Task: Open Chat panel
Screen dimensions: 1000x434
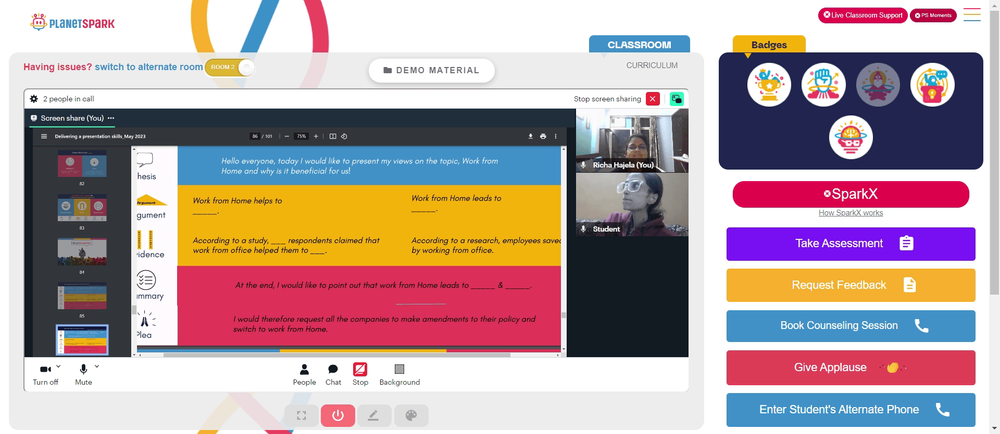Action: [x=333, y=375]
